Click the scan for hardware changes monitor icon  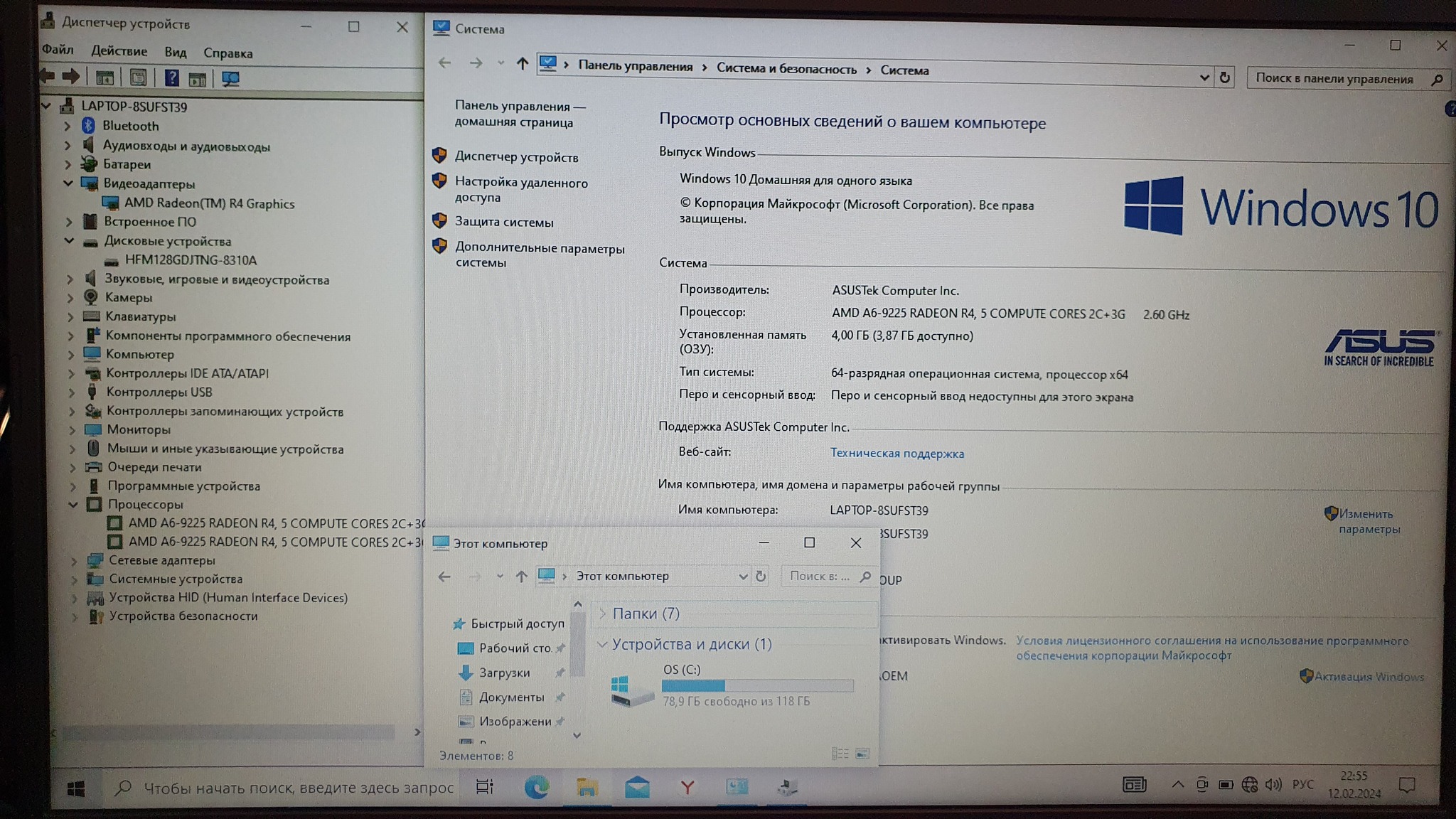(230, 78)
